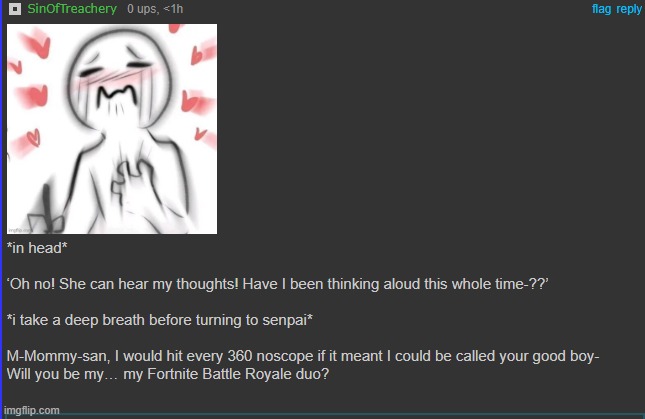
Task: Click the character's peace-sign hand in image
Action: pos(132,181)
